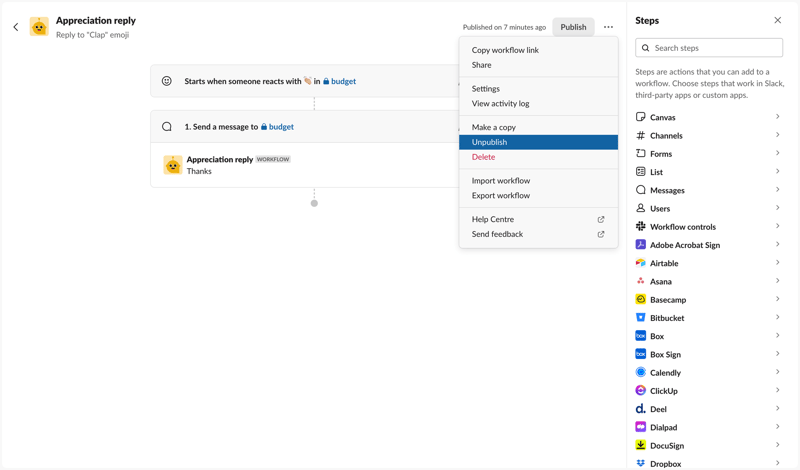Screen dimensions: 800x470
Task: Click the Bitbucket label in steps list
Action: tap(667, 318)
